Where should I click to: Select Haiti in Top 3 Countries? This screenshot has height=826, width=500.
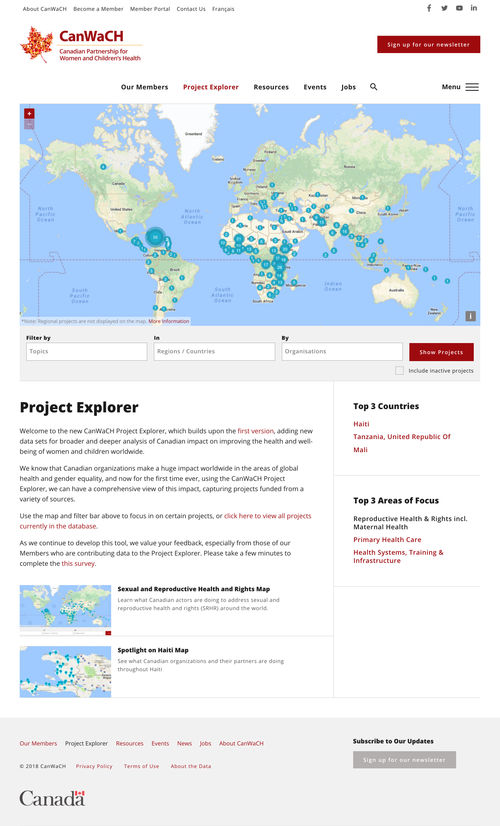coord(361,424)
